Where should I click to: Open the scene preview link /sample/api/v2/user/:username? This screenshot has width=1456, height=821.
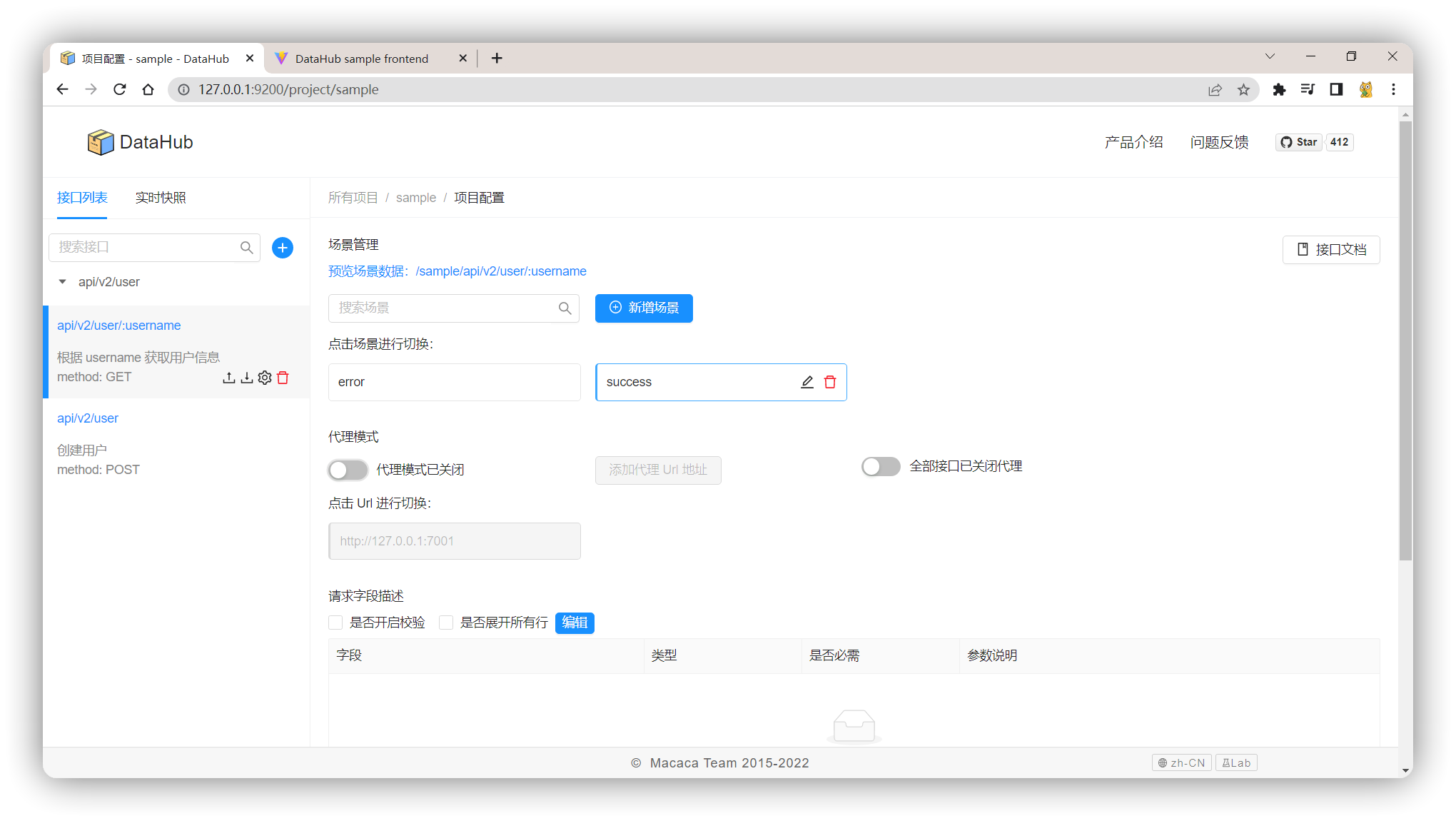[x=500, y=271]
